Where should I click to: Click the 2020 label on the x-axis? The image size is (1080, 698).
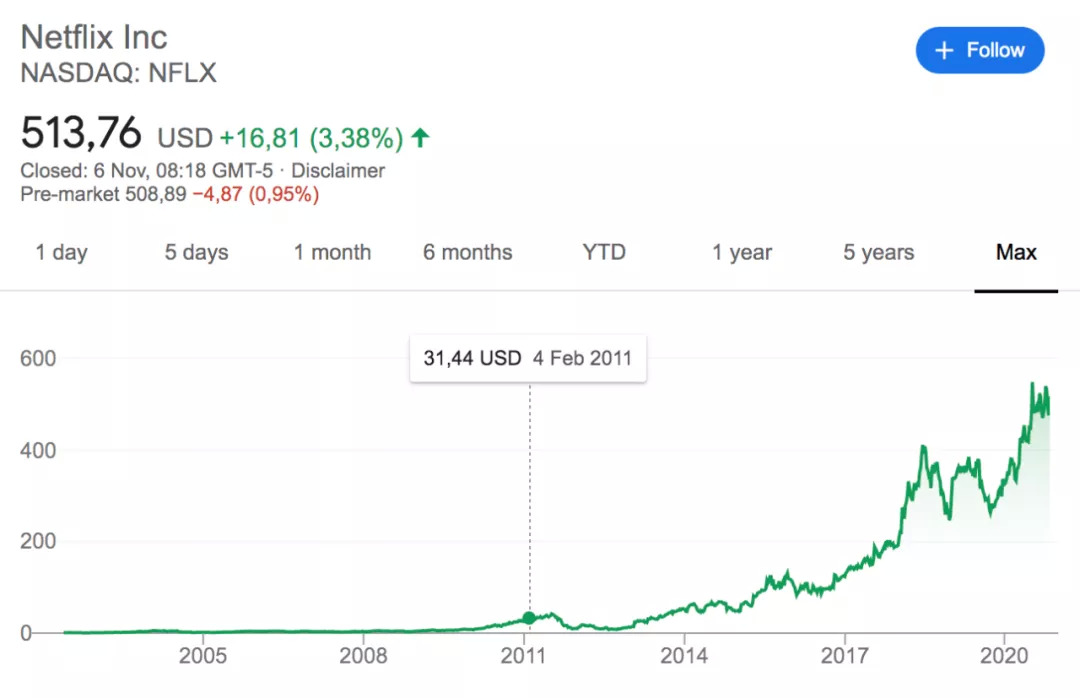1005,656
